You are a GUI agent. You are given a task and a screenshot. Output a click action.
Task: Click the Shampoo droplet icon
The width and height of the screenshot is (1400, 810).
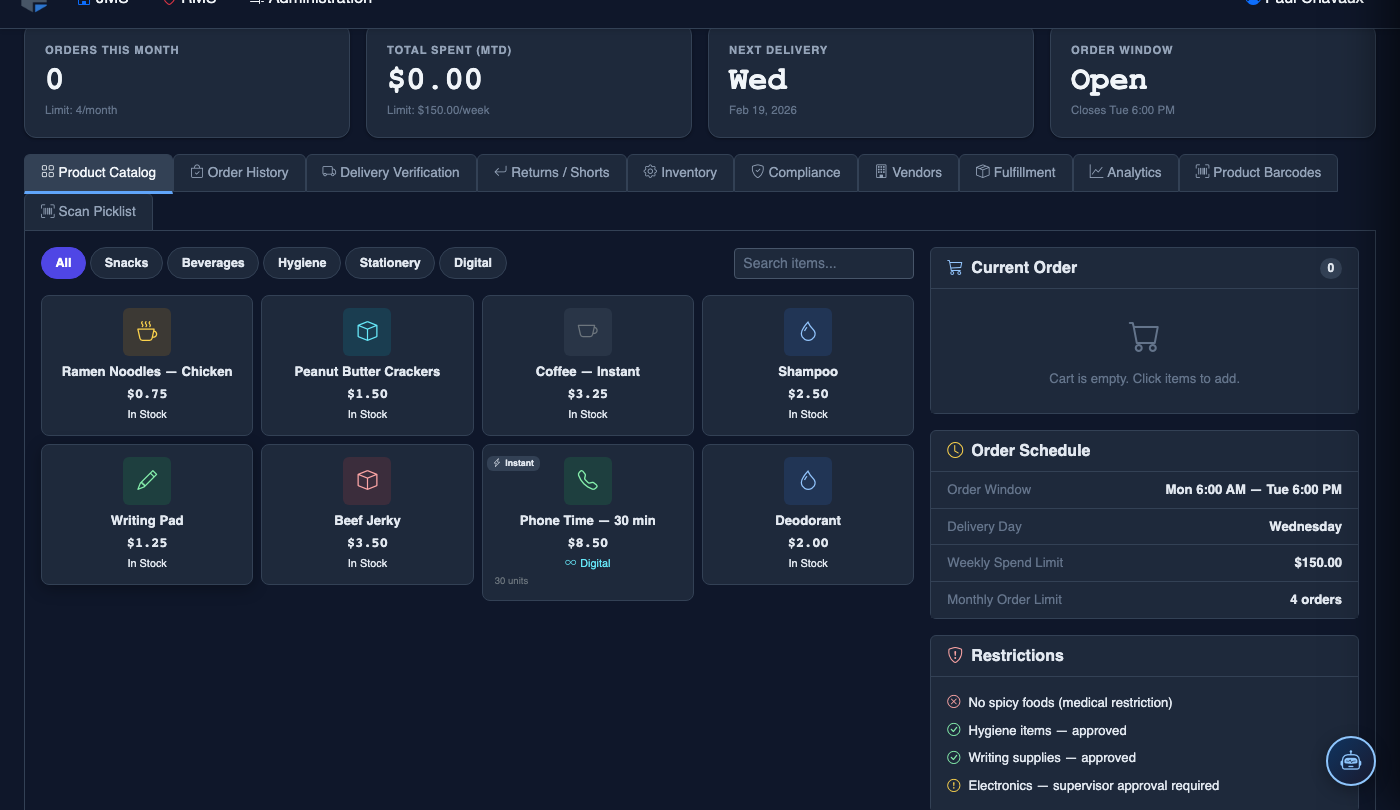808,332
